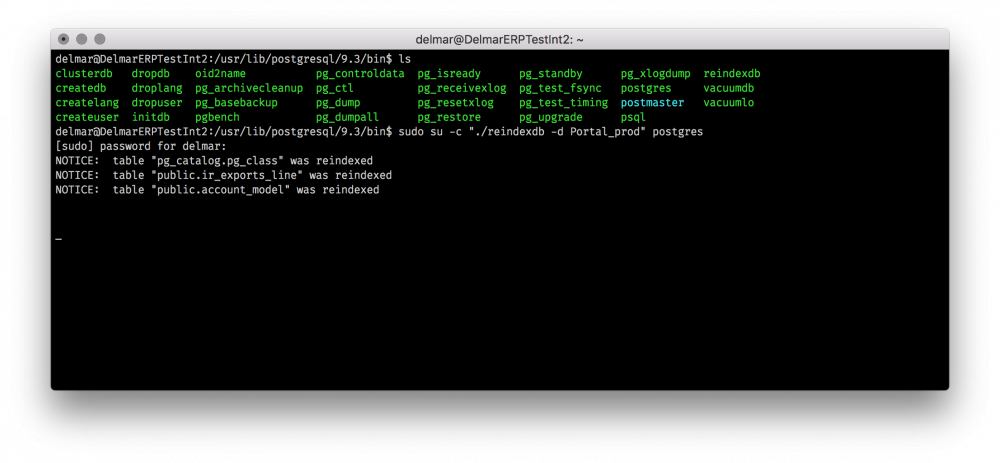Maximize the terminal window
Image resolution: width=1000 pixels, height=463 pixels.
[x=100, y=39]
